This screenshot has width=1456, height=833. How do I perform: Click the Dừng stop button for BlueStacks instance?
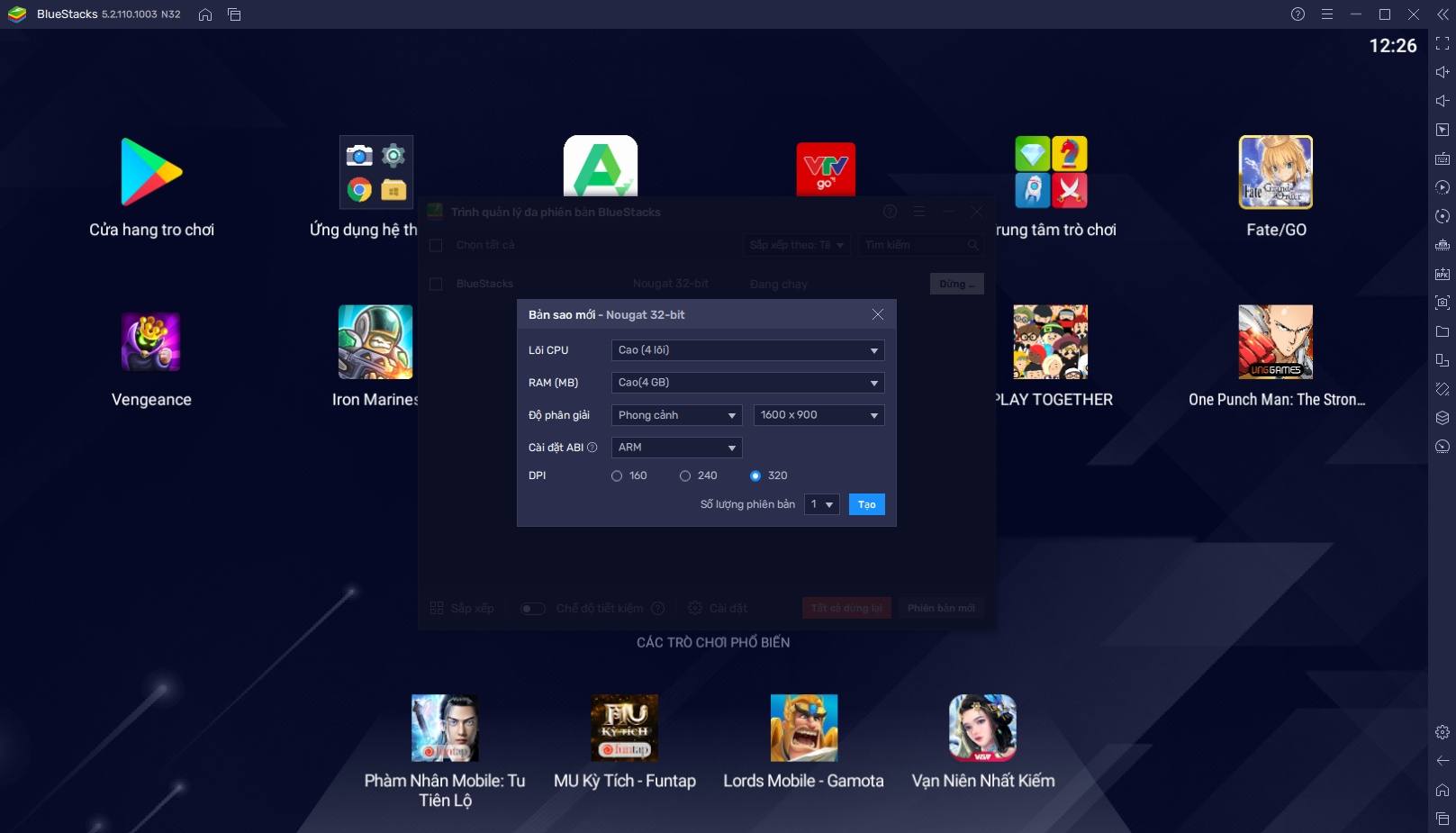[x=956, y=284]
